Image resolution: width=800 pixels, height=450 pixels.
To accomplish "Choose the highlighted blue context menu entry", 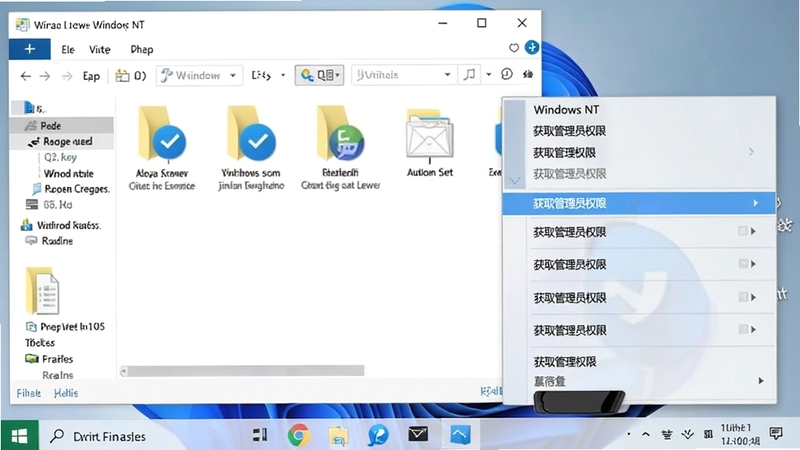I will click(x=639, y=204).
